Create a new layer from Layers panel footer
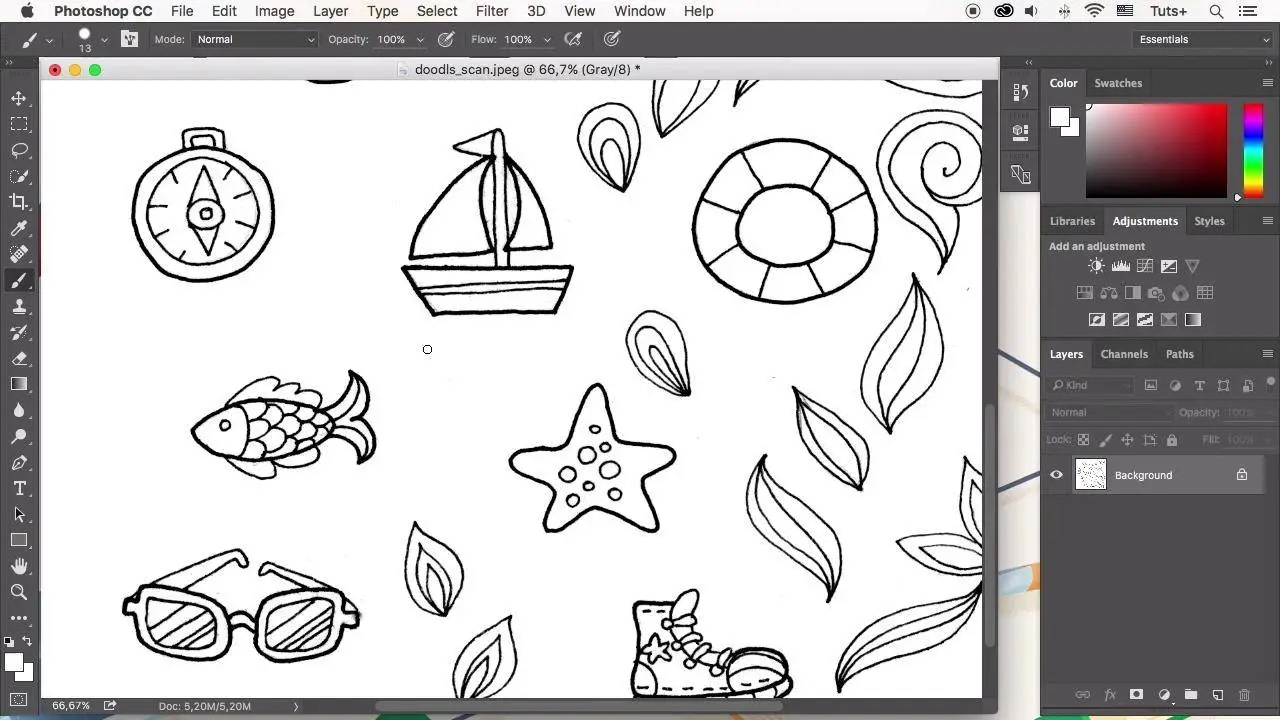This screenshot has height=720, width=1280. click(x=1218, y=695)
